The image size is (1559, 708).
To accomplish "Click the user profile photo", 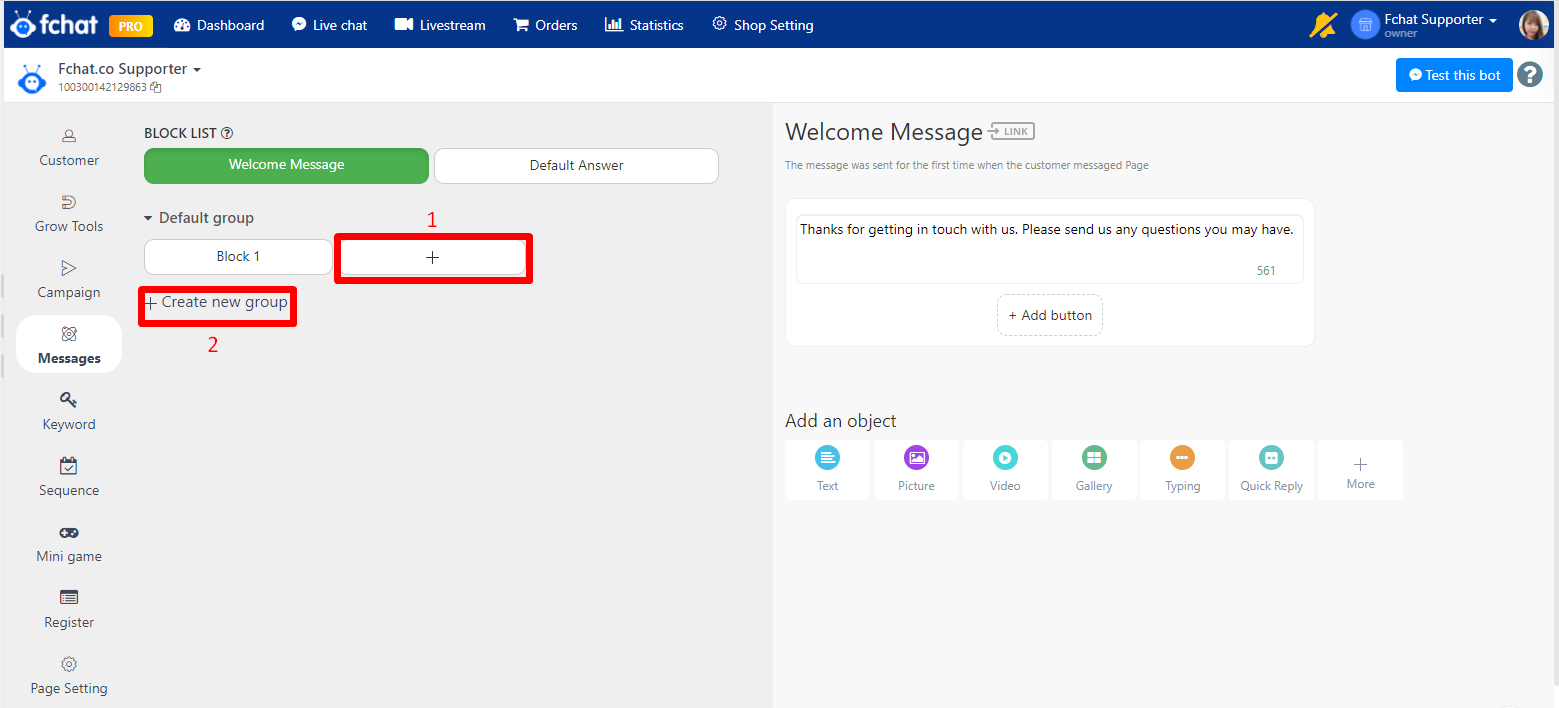I will coord(1533,25).
